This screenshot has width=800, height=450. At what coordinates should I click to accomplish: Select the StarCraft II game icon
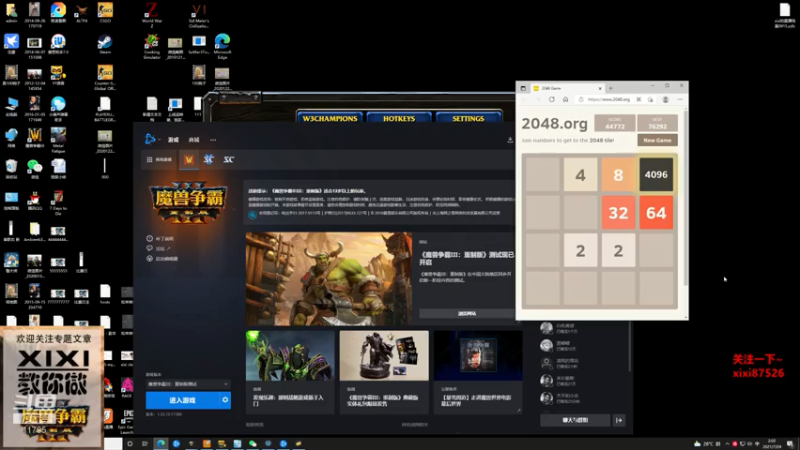[x=208, y=160]
